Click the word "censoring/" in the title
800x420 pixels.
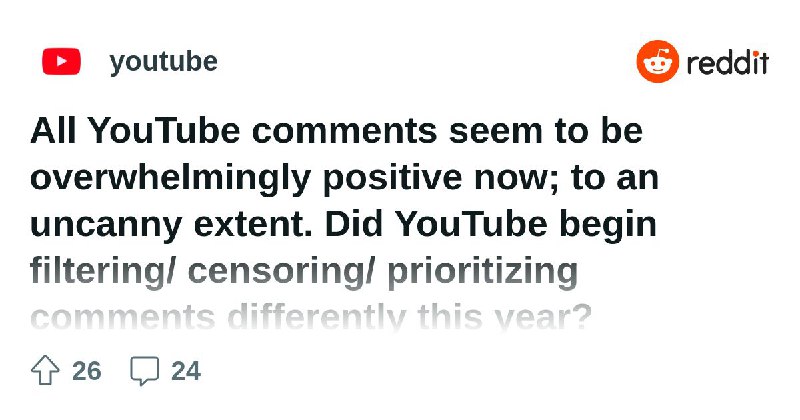pyautogui.click(x=282, y=272)
